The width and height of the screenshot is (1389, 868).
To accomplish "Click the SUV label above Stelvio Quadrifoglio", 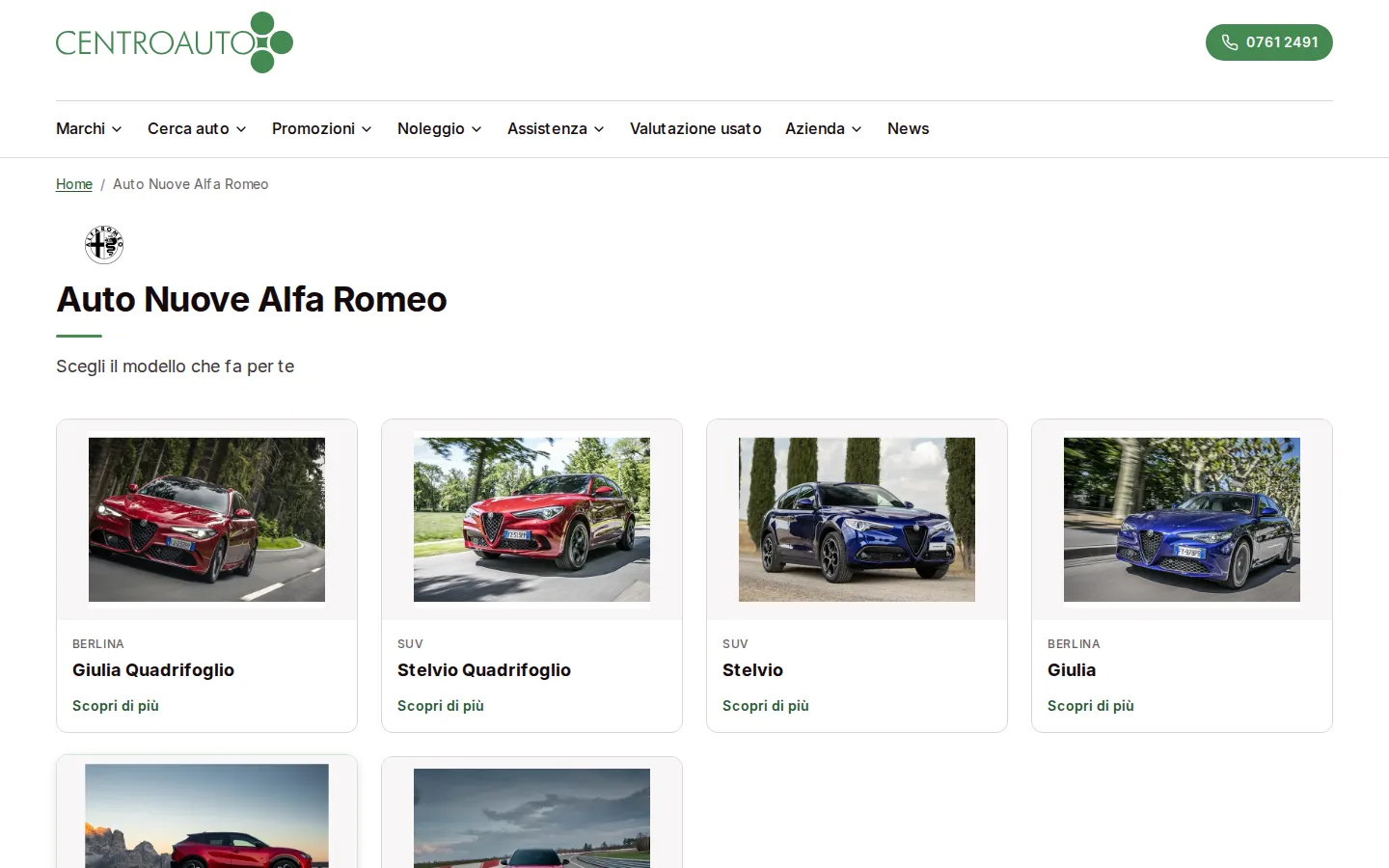I will coord(410,644).
